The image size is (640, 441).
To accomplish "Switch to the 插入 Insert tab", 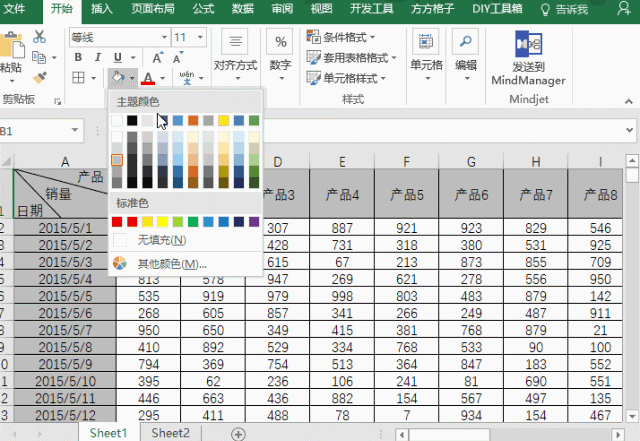I will 101,9.
